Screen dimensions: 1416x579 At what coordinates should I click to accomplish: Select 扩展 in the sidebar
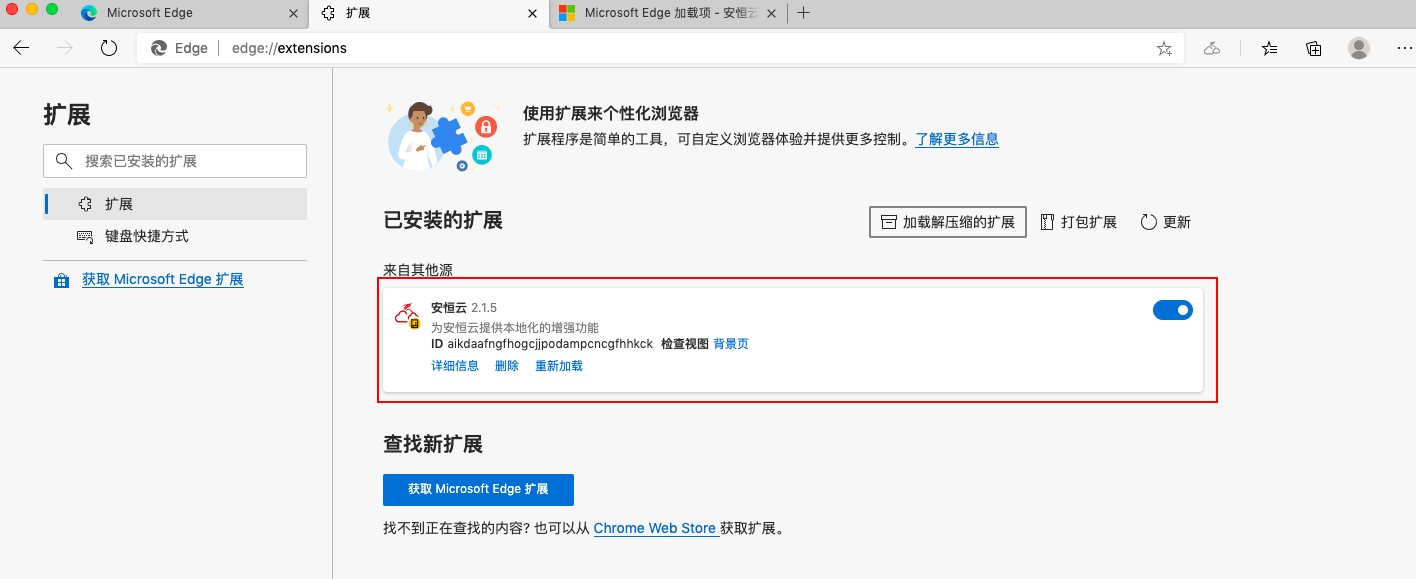(x=175, y=204)
